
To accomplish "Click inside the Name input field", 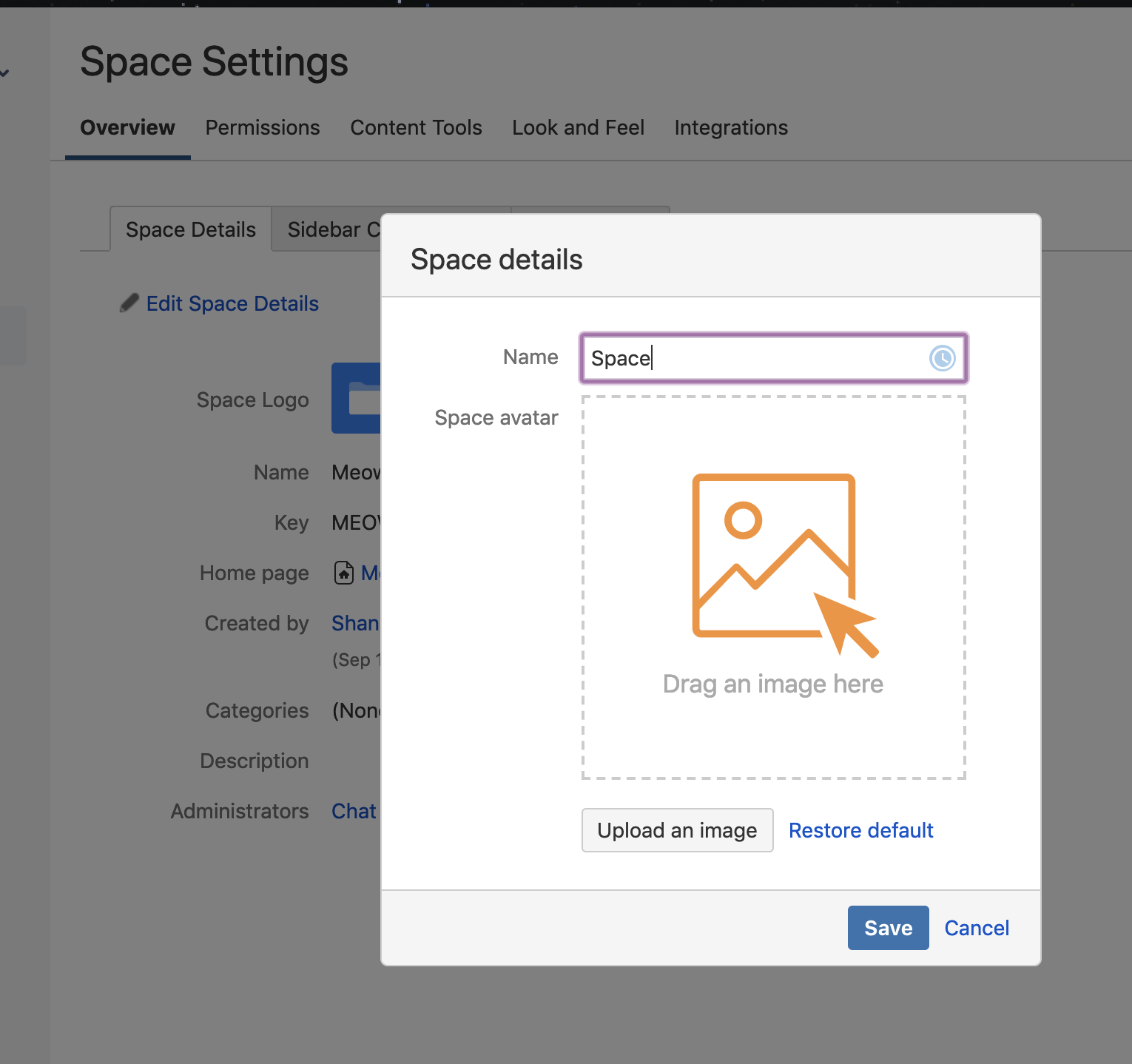I will [740, 358].
